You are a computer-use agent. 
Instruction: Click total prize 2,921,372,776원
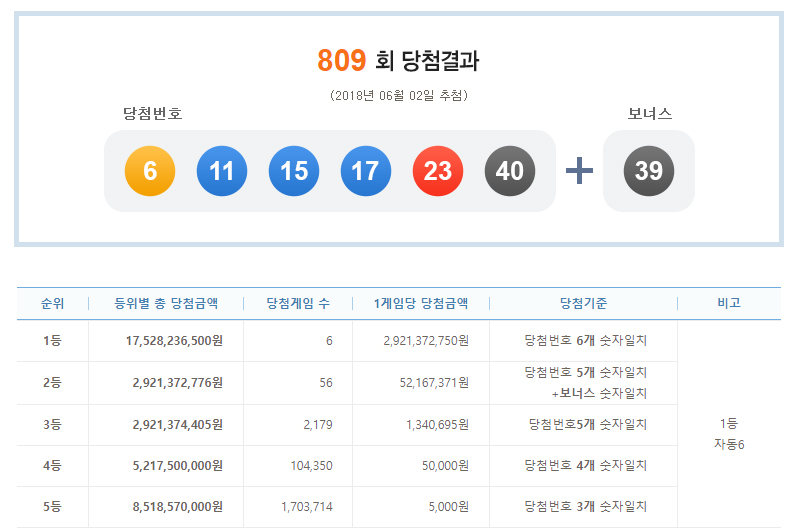(x=178, y=383)
